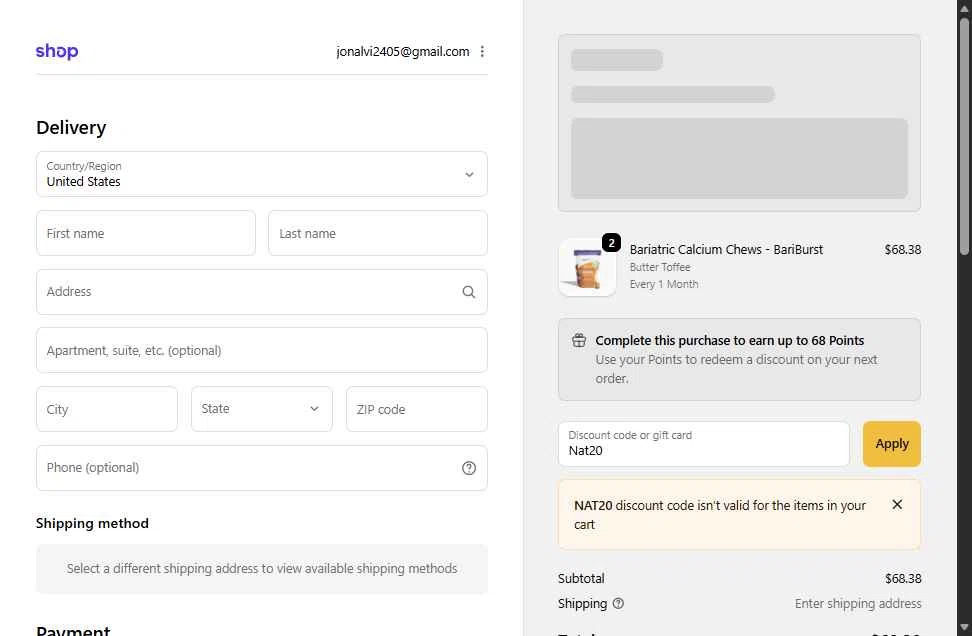Click the Apartment, suite, etc. field
Viewport: 972px width, 636px height.
click(x=262, y=350)
